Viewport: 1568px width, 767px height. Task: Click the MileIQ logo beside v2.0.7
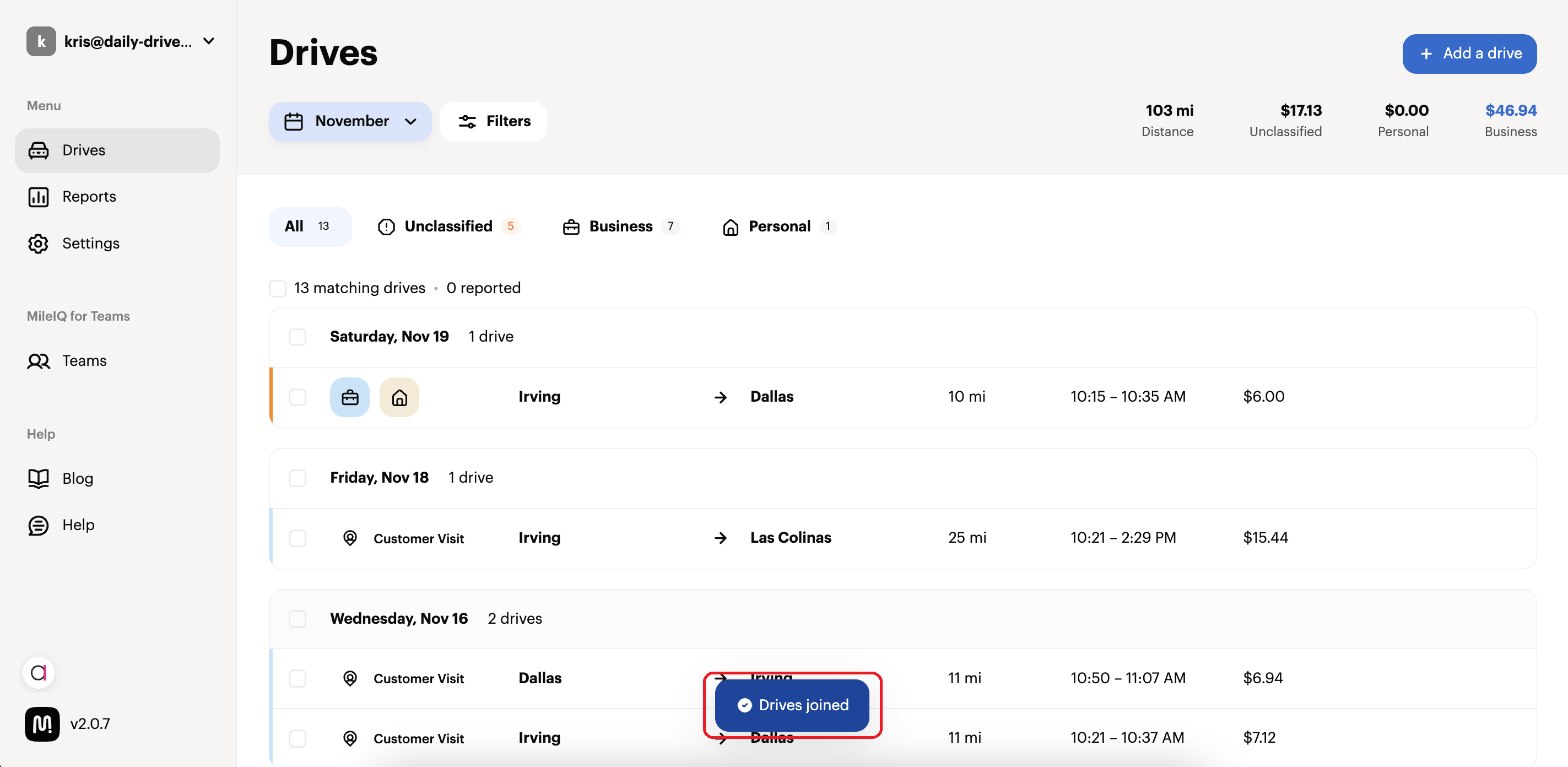click(x=42, y=724)
